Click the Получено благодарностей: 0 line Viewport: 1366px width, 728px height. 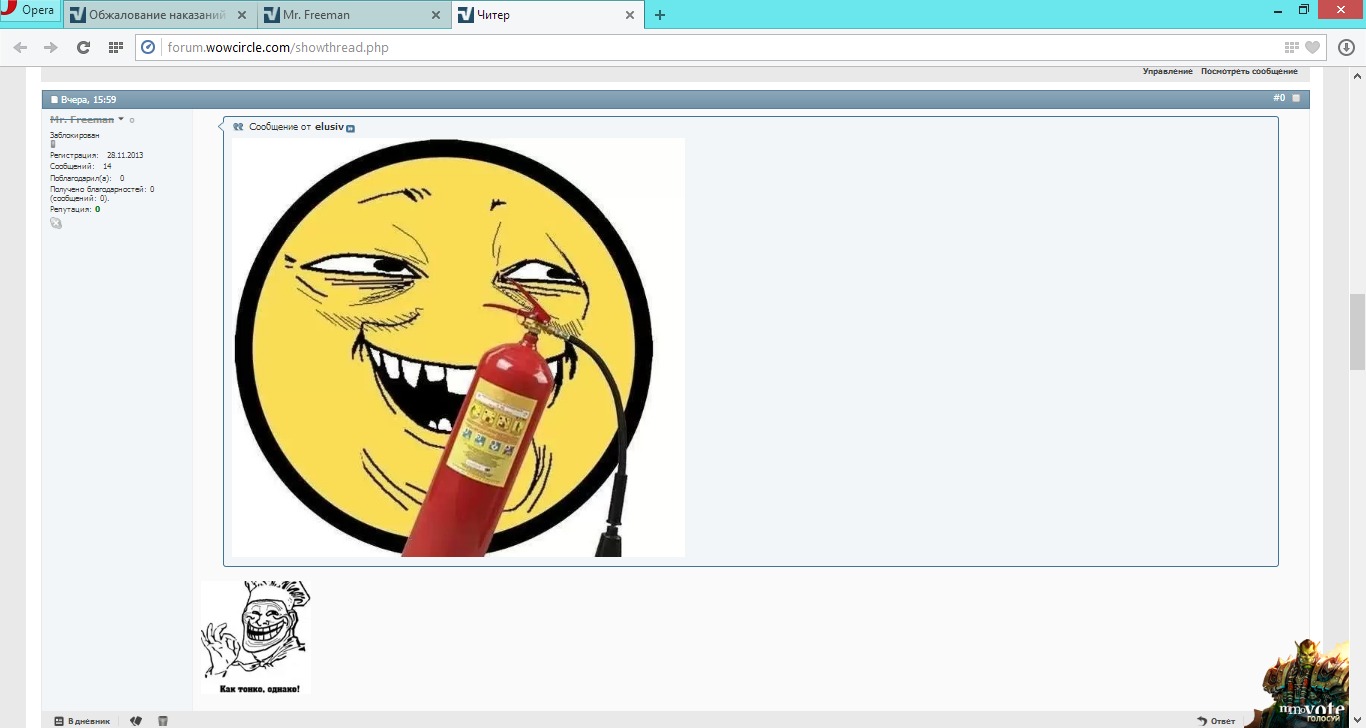102,189
